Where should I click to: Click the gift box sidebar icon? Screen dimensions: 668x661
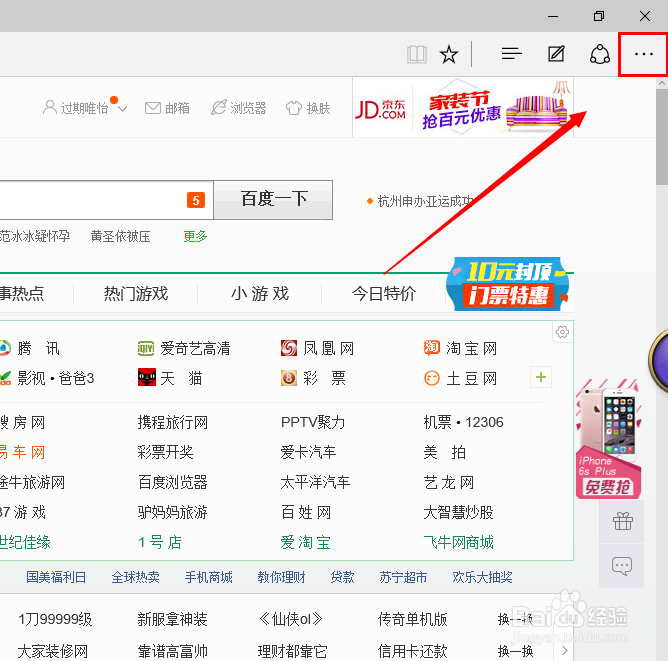click(x=622, y=521)
